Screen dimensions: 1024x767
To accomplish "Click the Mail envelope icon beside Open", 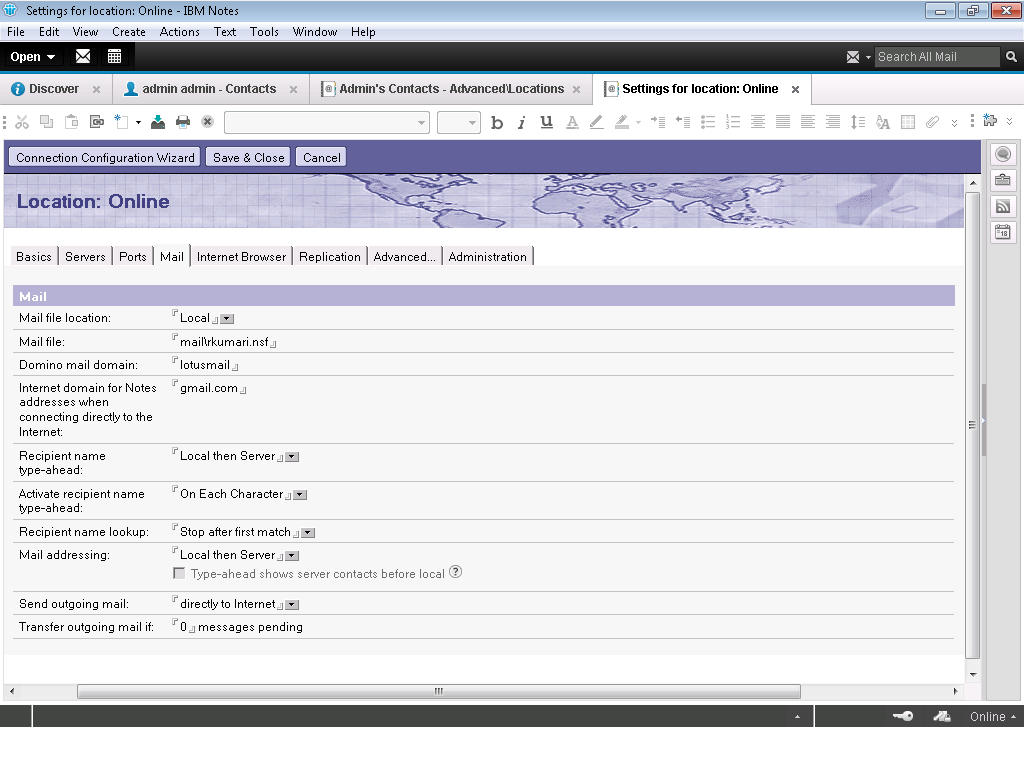I will [x=83, y=57].
